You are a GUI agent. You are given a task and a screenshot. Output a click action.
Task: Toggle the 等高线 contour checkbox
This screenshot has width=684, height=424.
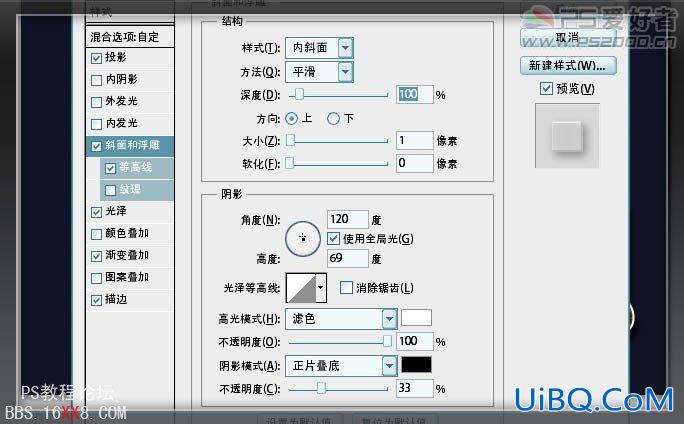coord(110,168)
